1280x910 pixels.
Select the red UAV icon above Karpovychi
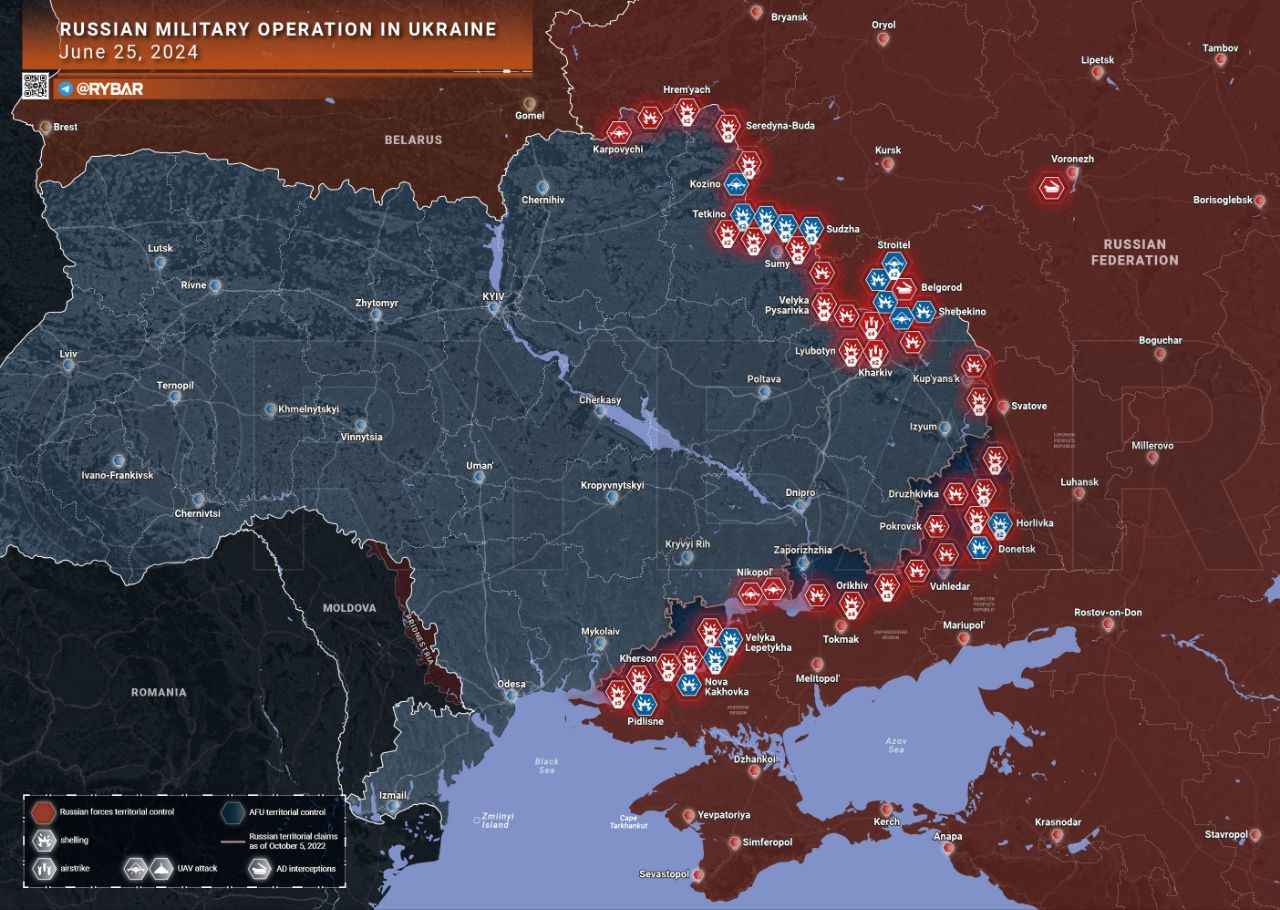(x=618, y=132)
